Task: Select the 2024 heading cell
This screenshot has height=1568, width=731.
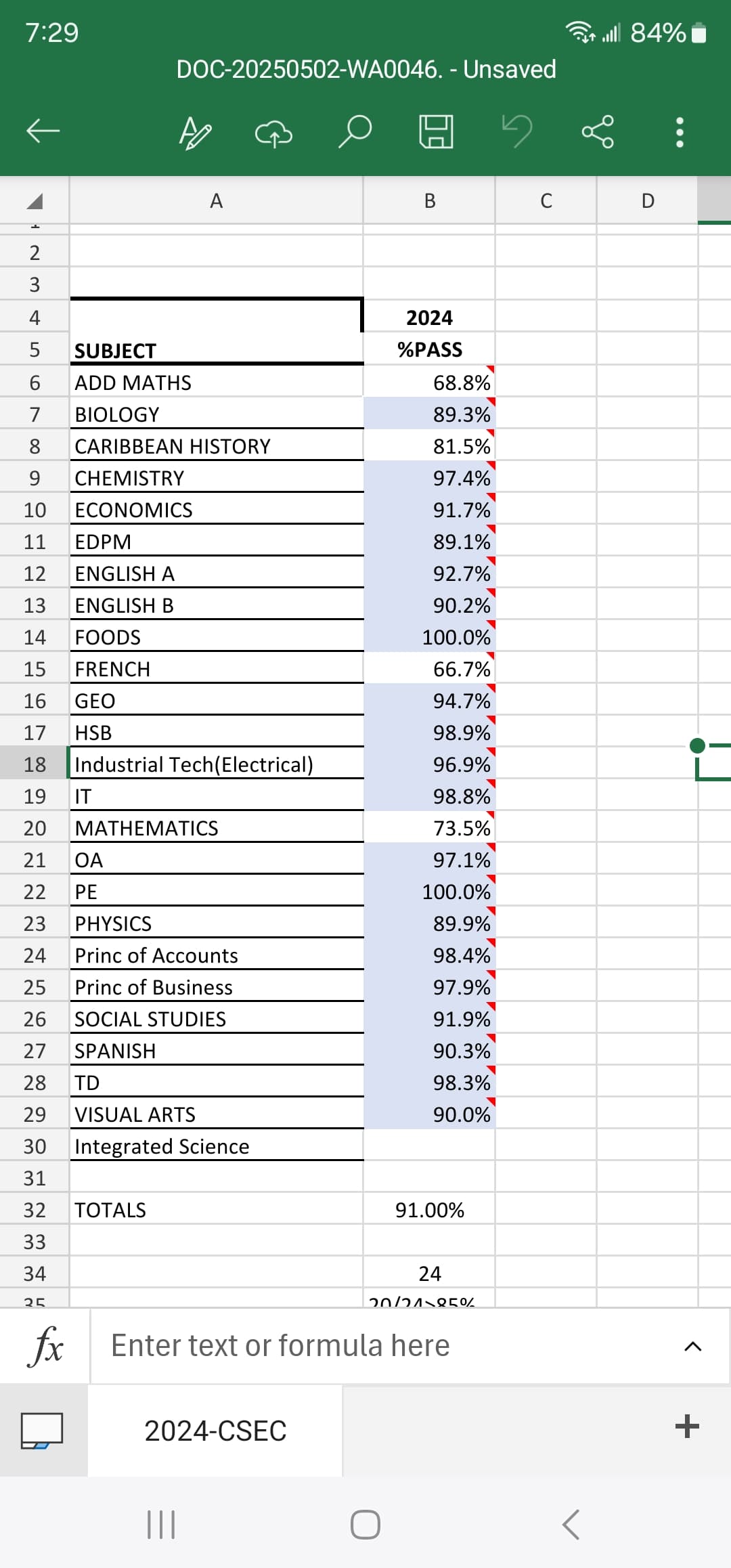Action: point(429,318)
